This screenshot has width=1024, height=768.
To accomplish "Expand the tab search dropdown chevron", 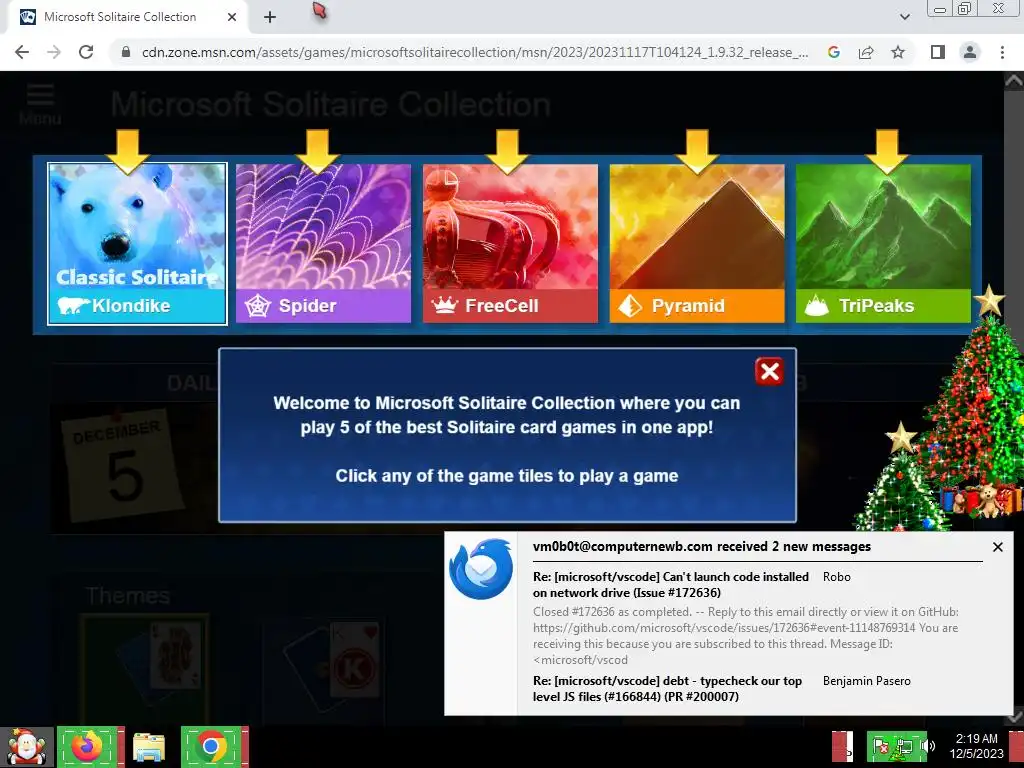I will (904, 17).
